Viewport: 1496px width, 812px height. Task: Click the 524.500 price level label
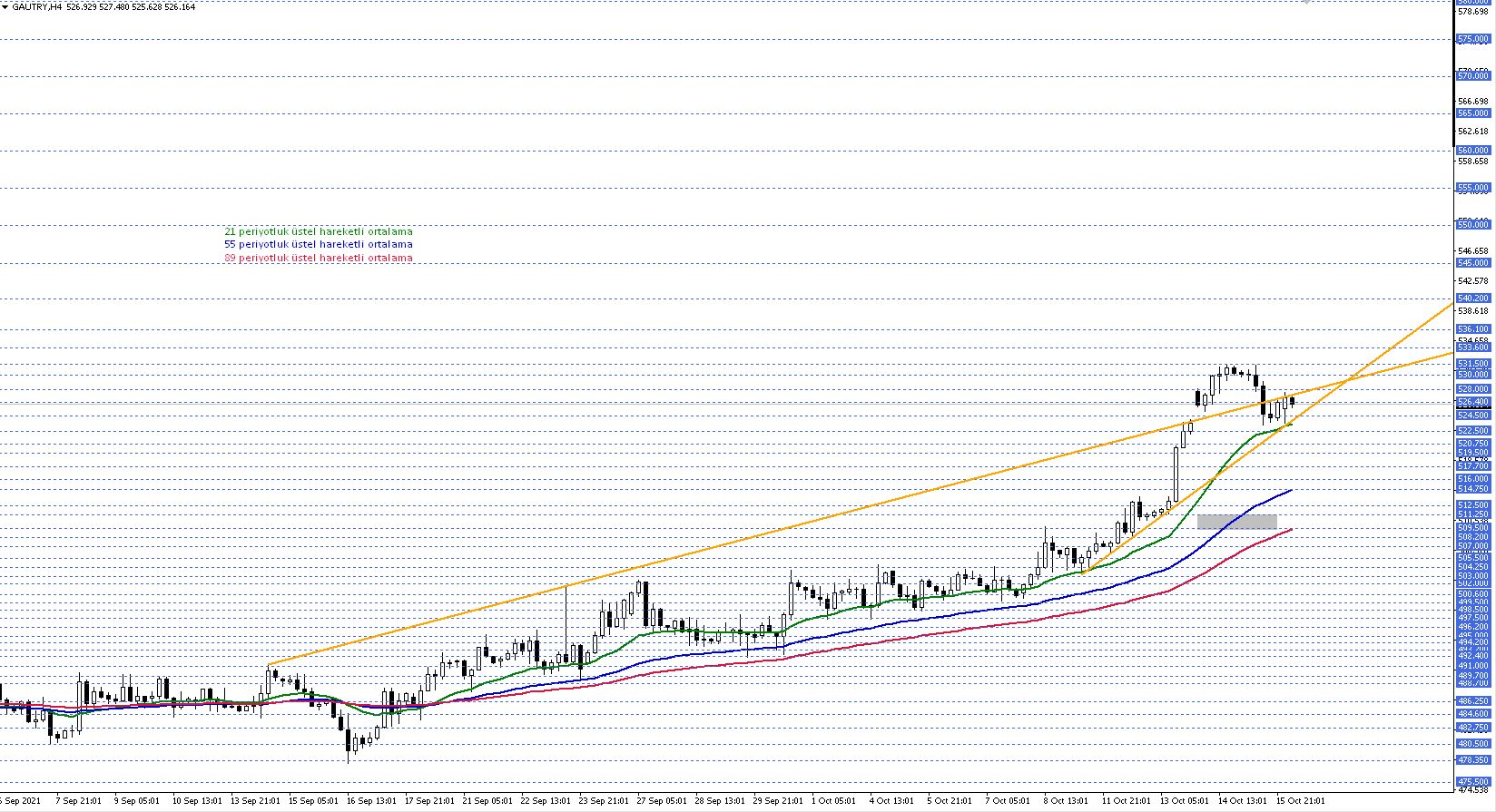click(x=1472, y=416)
